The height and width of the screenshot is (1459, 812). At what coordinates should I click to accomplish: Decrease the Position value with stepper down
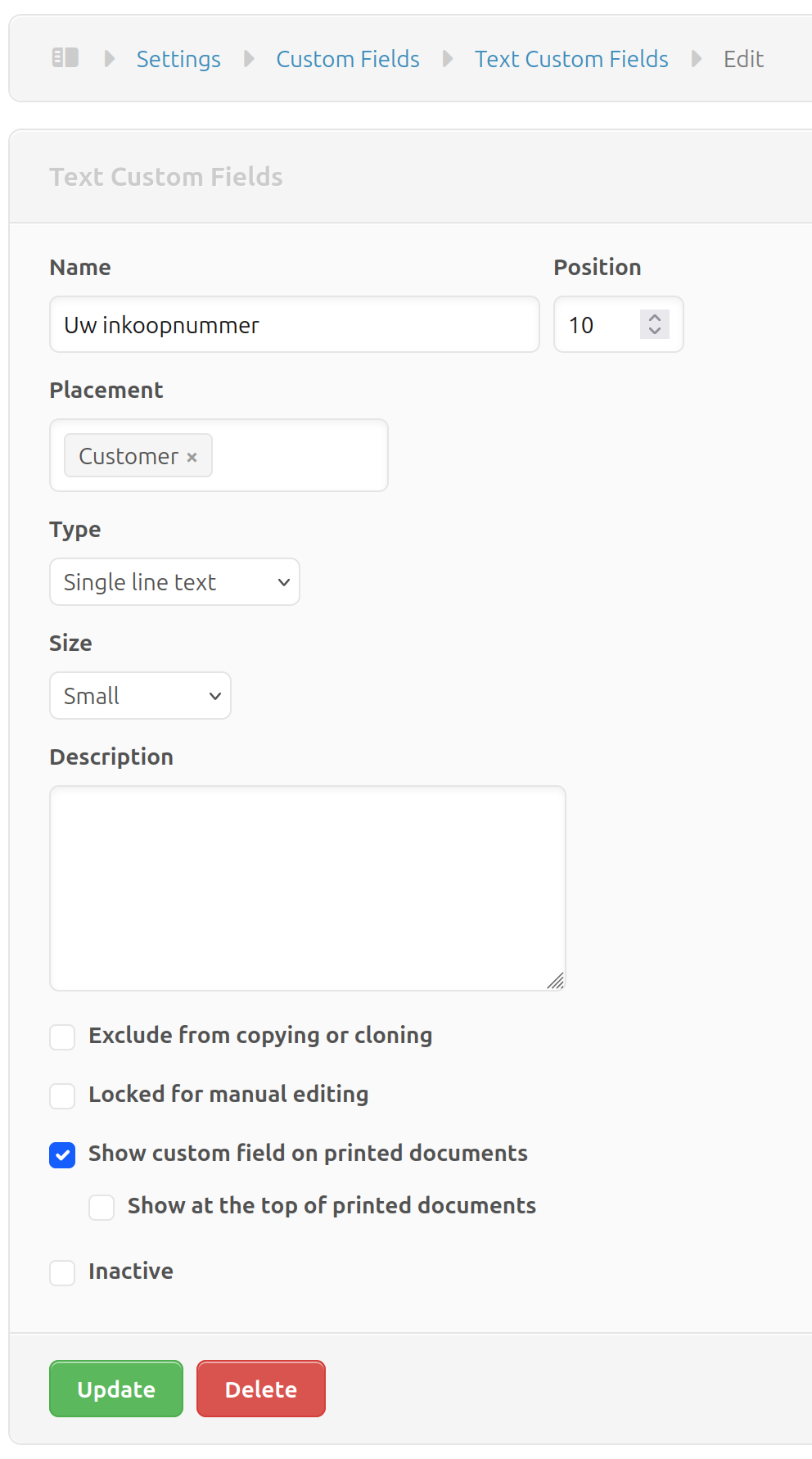pos(655,332)
